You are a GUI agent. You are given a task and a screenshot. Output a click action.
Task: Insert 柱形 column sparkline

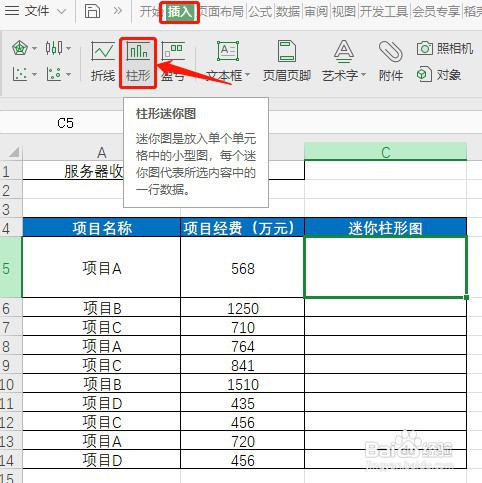click(x=138, y=62)
